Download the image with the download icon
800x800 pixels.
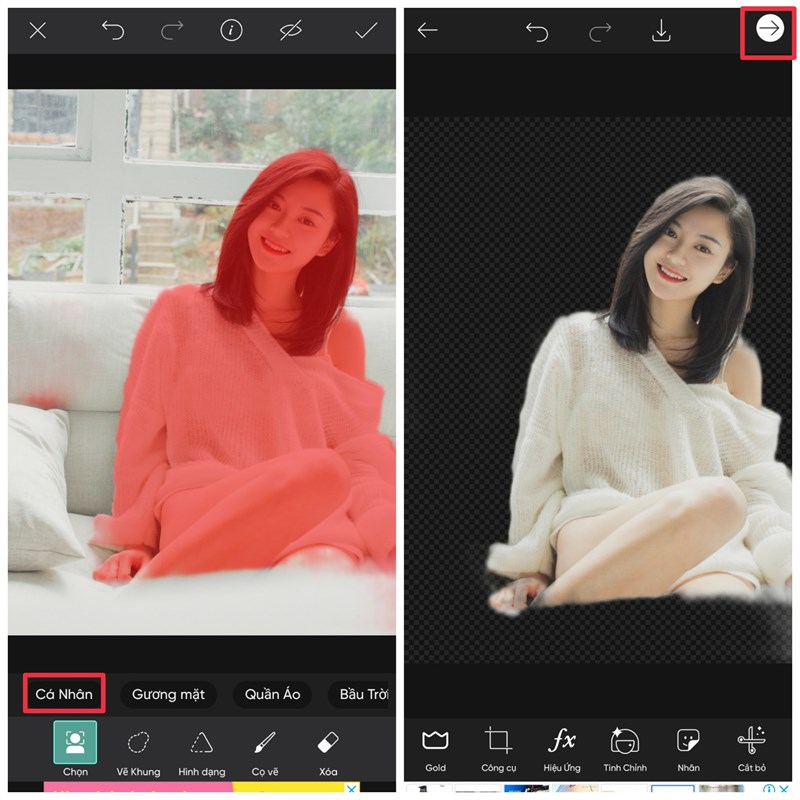pyautogui.click(x=661, y=31)
